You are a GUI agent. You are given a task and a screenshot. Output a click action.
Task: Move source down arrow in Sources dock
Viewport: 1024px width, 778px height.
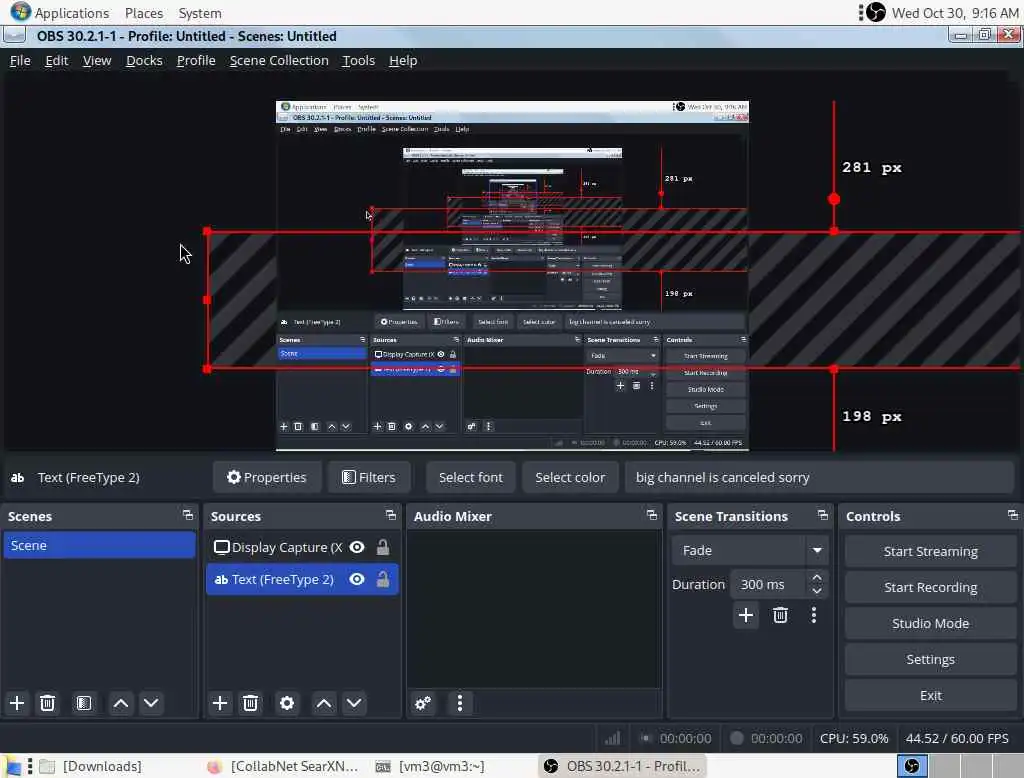[x=354, y=704]
